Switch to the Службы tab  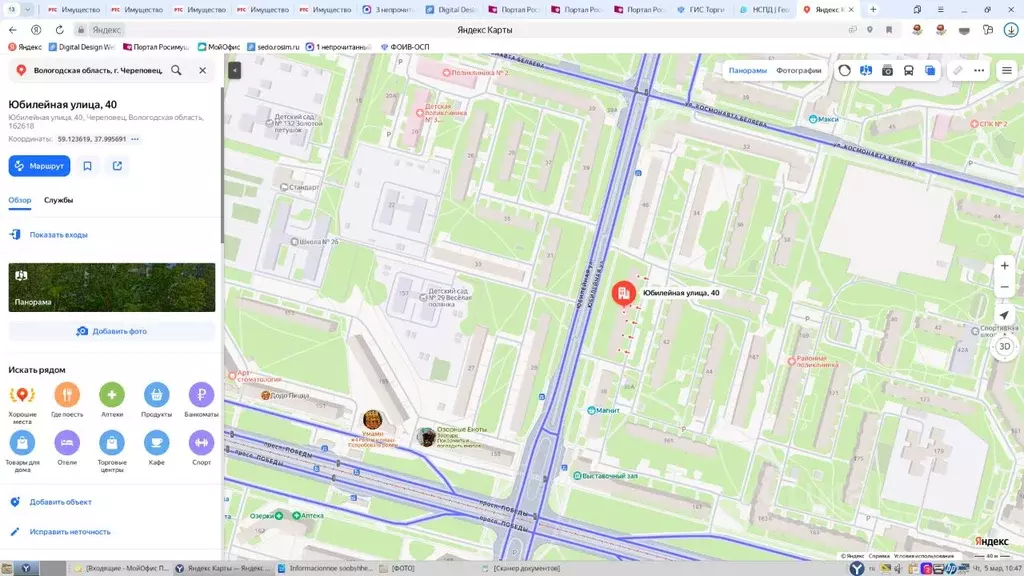point(58,200)
